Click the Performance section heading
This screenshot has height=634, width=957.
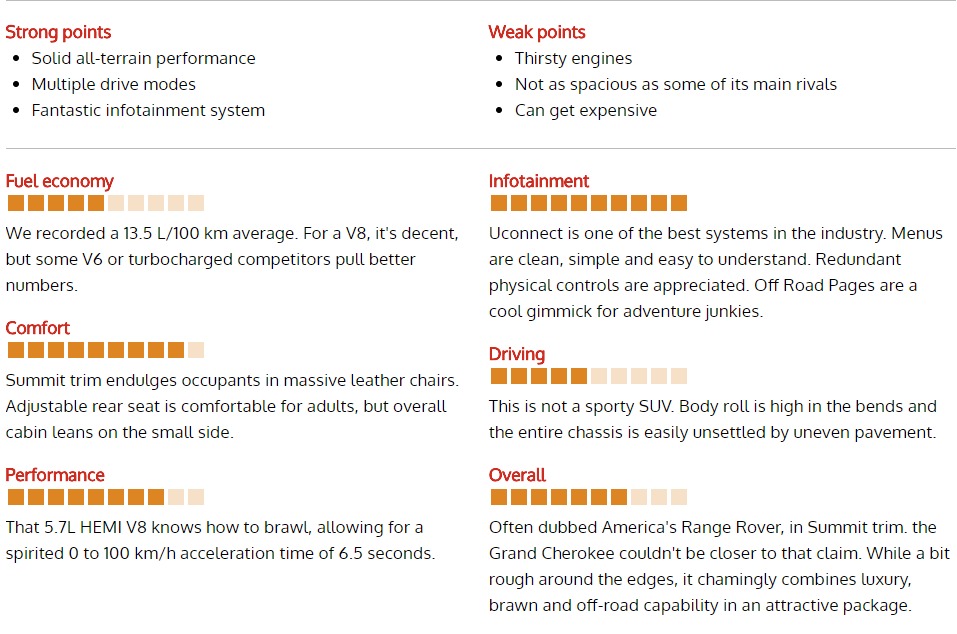pos(54,475)
